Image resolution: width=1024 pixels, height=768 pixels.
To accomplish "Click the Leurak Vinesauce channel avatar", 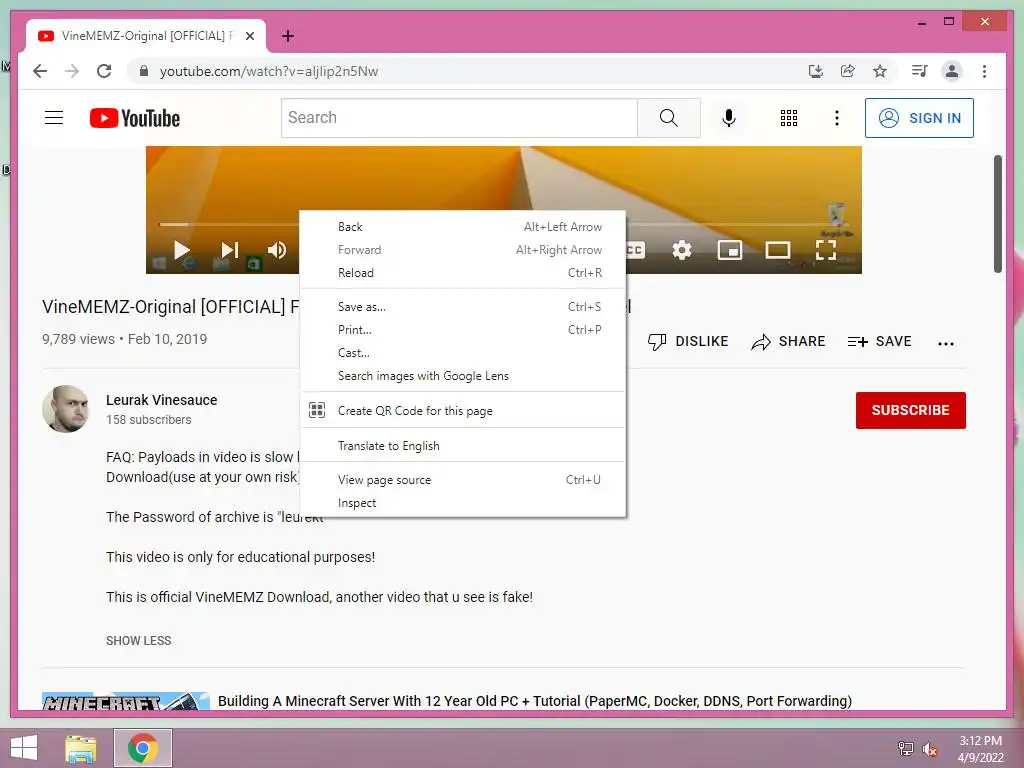I will click(x=65, y=409).
